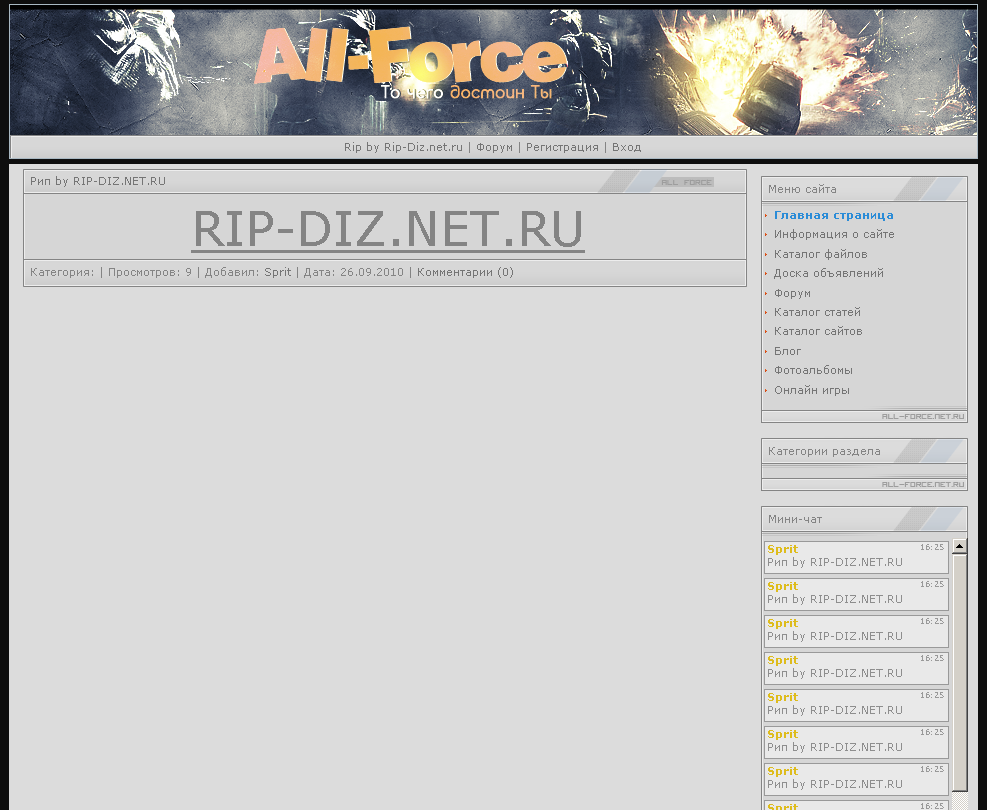Click the Sprit author link in article details

click(x=276, y=271)
